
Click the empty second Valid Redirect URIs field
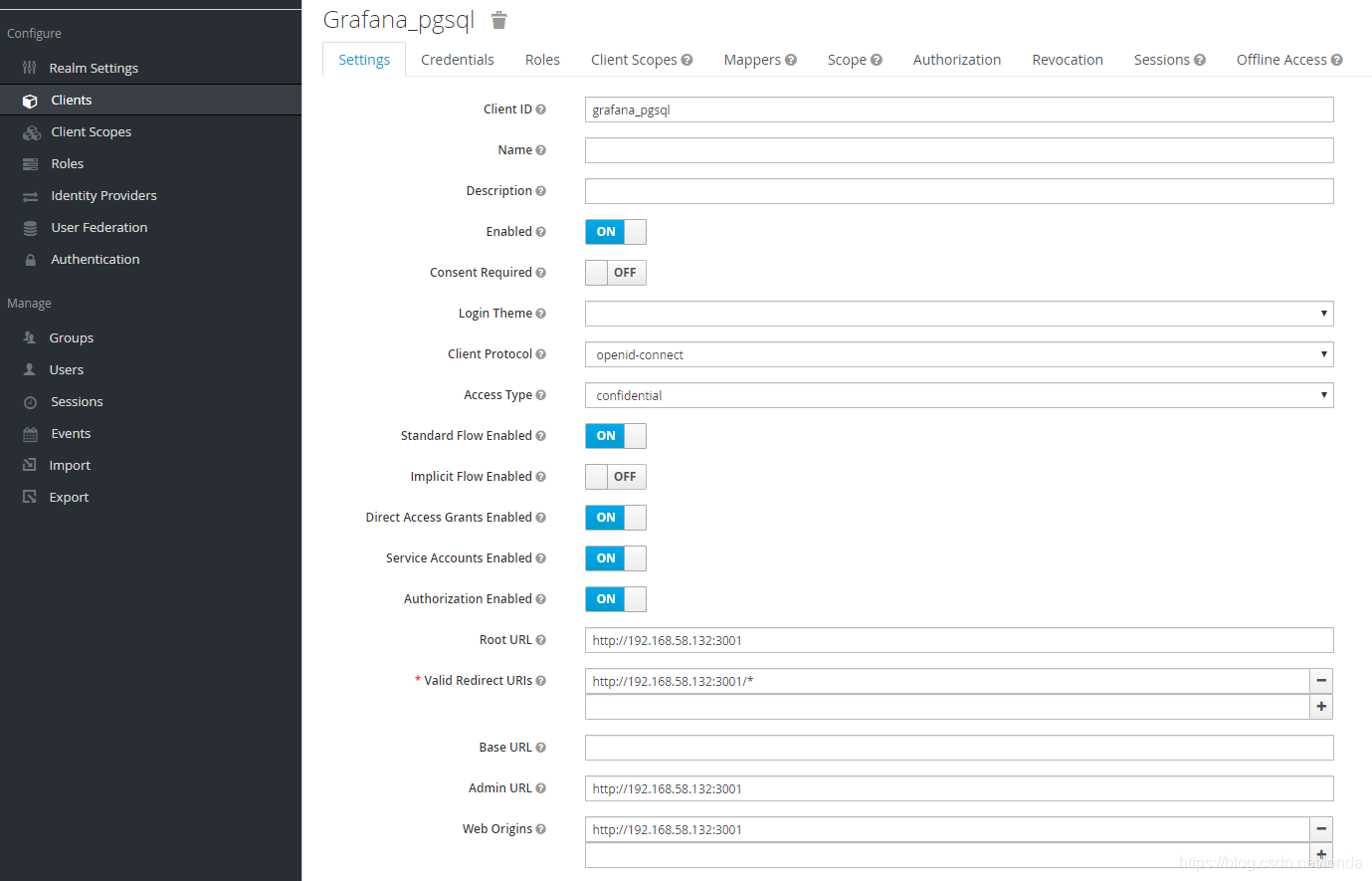click(x=947, y=707)
